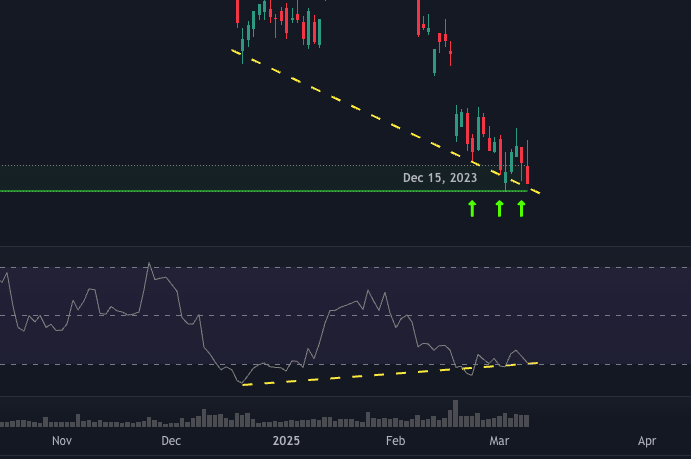The image size is (691, 459).
Task: Click the RSI peak in late November
Action: point(149,264)
